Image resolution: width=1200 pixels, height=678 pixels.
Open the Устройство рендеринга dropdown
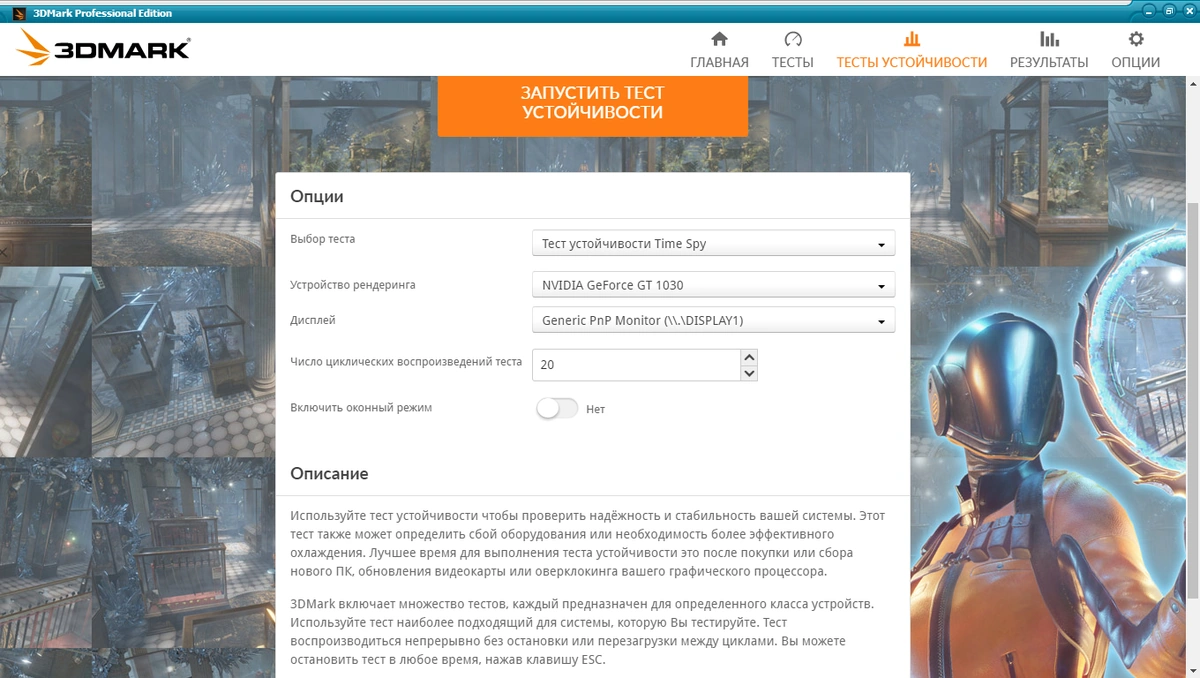tap(713, 285)
